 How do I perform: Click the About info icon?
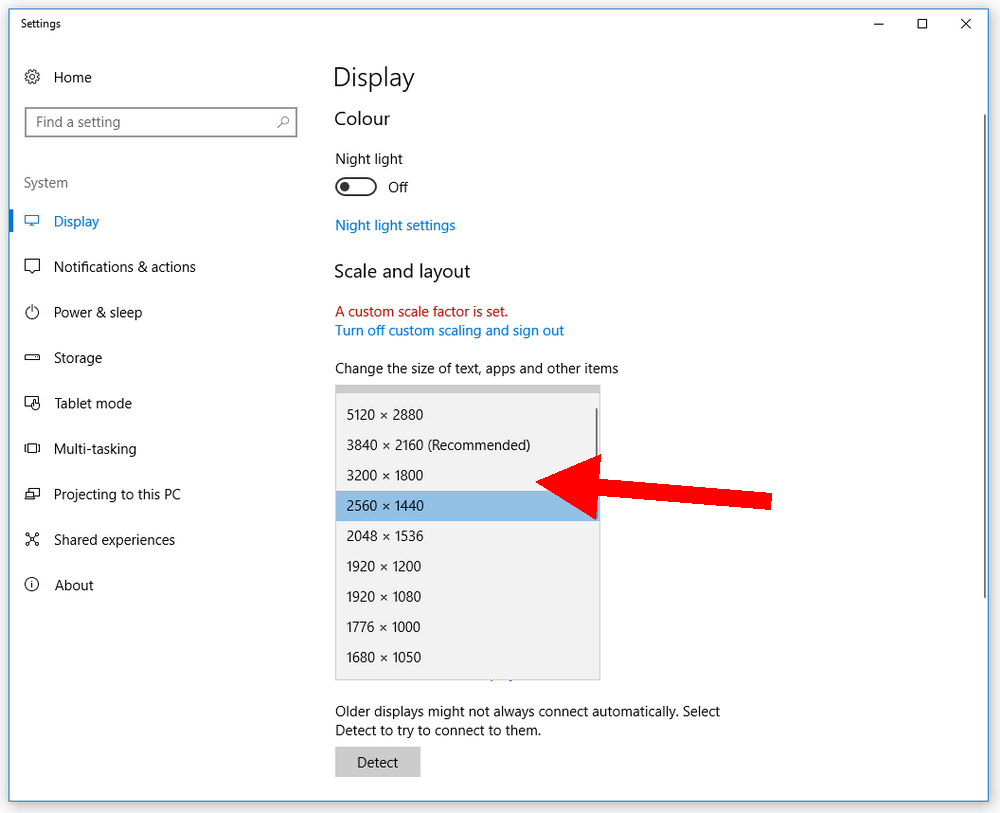32,585
